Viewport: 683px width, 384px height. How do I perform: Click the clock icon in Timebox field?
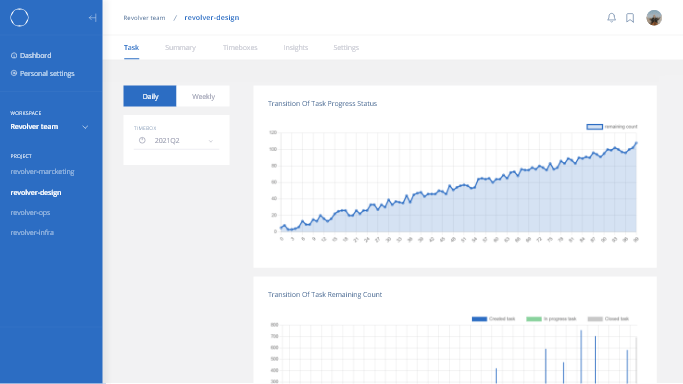click(142, 140)
